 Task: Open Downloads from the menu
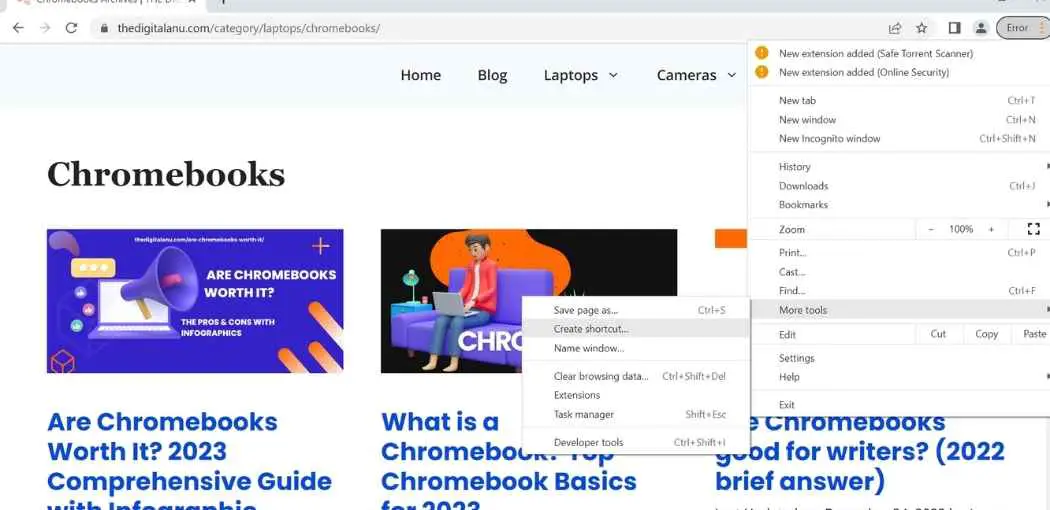[899, 186]
